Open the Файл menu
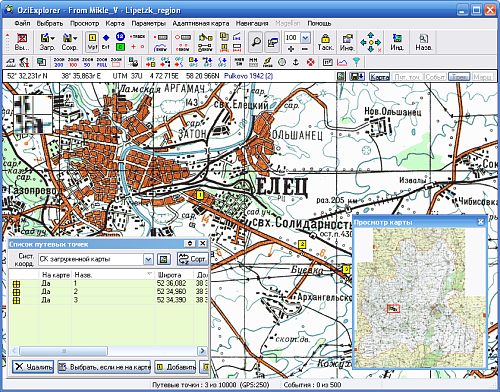The image size is (500, 392). coord(22,23)
